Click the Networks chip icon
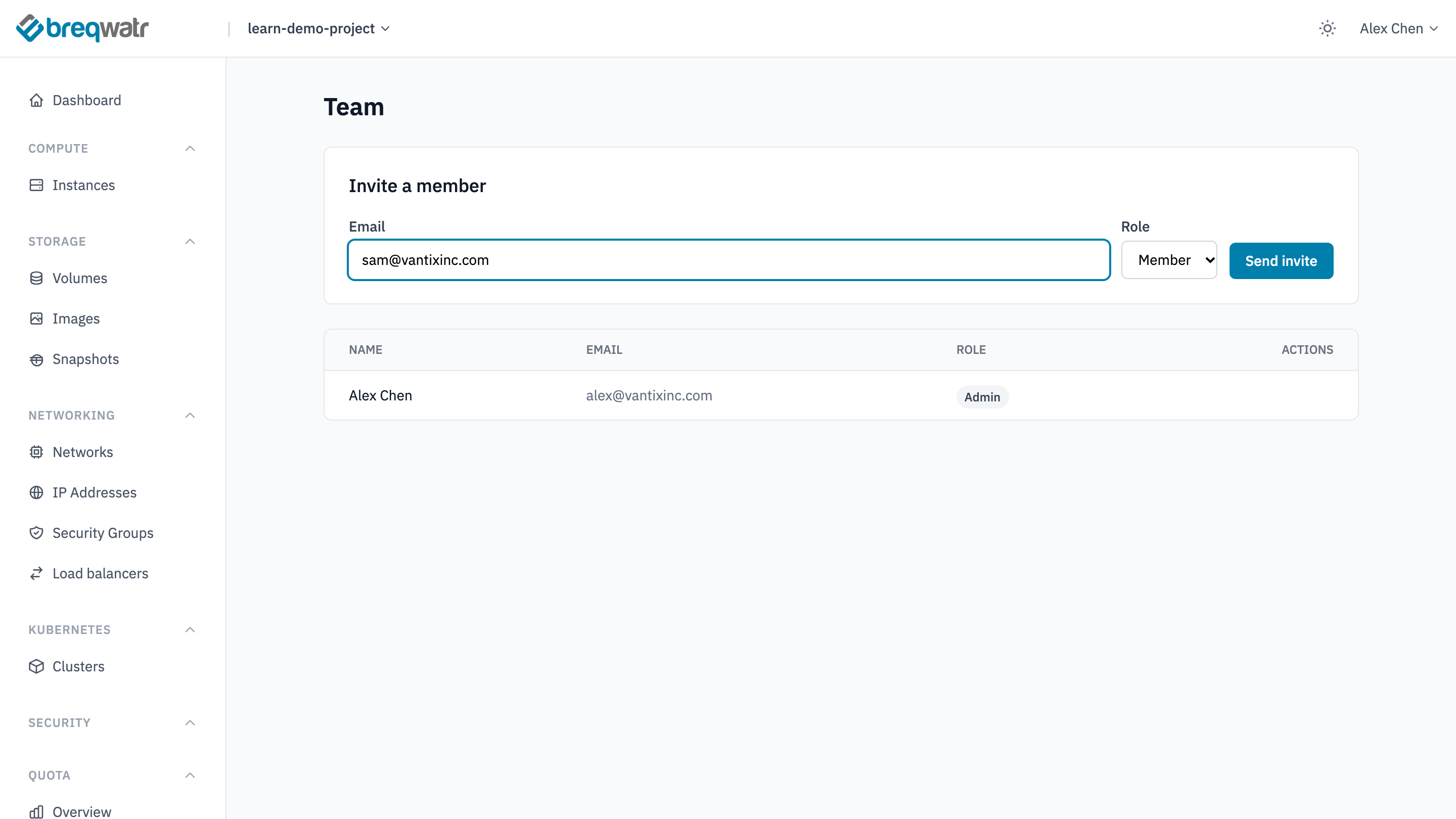 point(36,452)
